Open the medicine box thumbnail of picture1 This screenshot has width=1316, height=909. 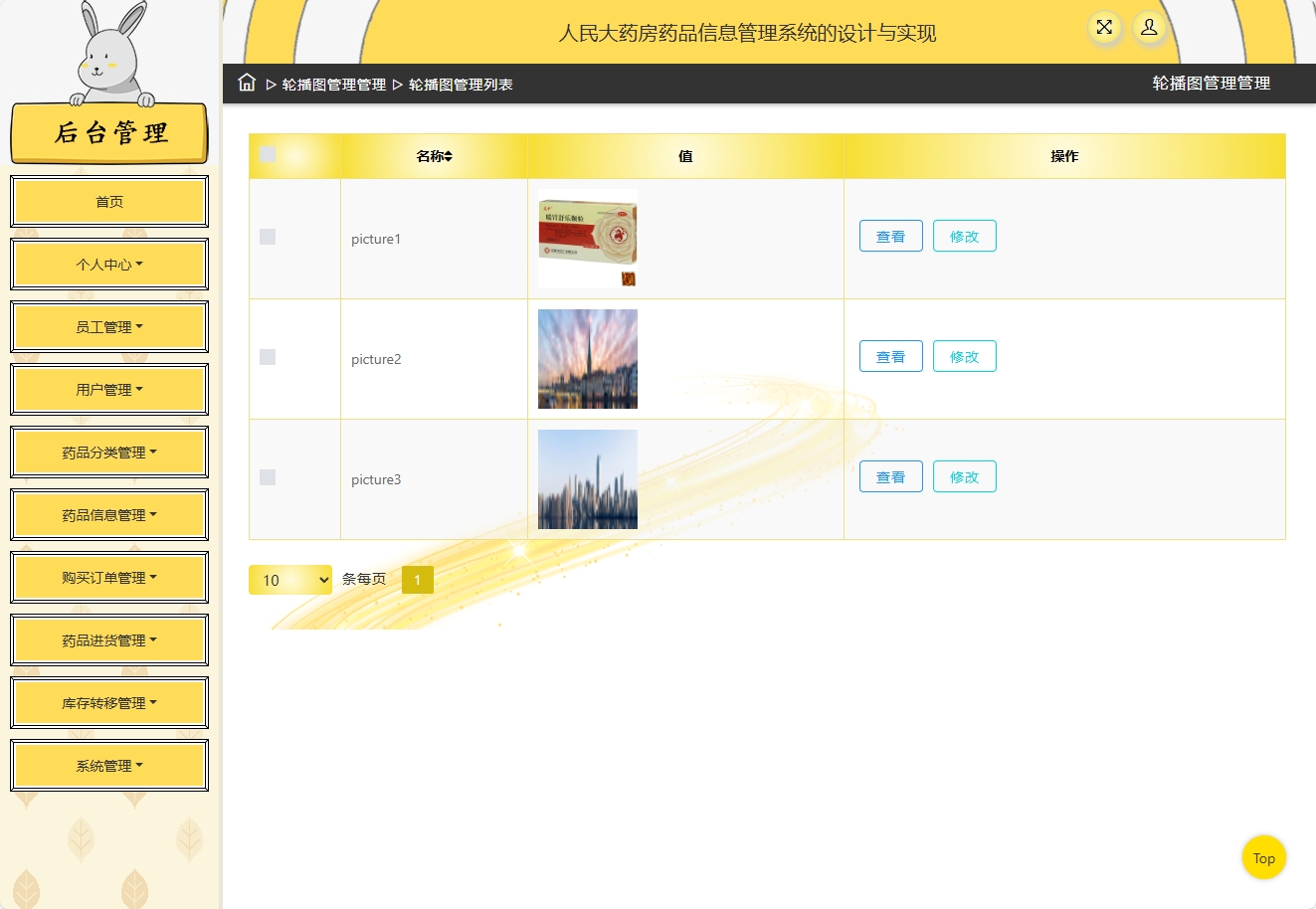[588, 239]
